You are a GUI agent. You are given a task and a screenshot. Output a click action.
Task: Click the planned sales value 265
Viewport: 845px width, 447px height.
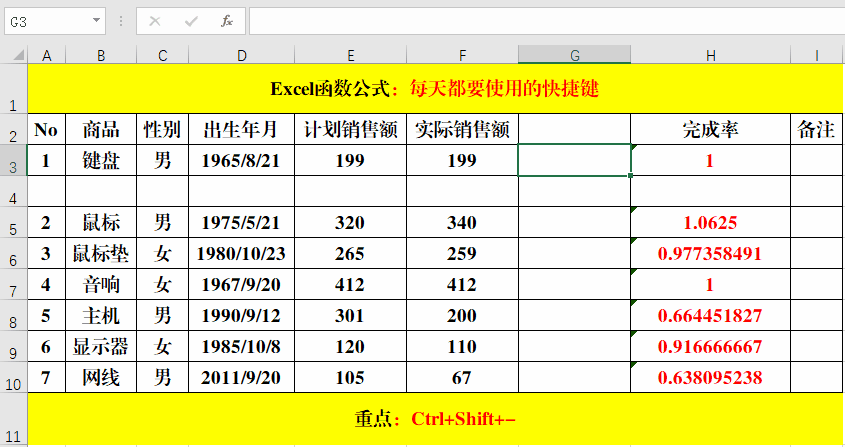pos(350,253)
